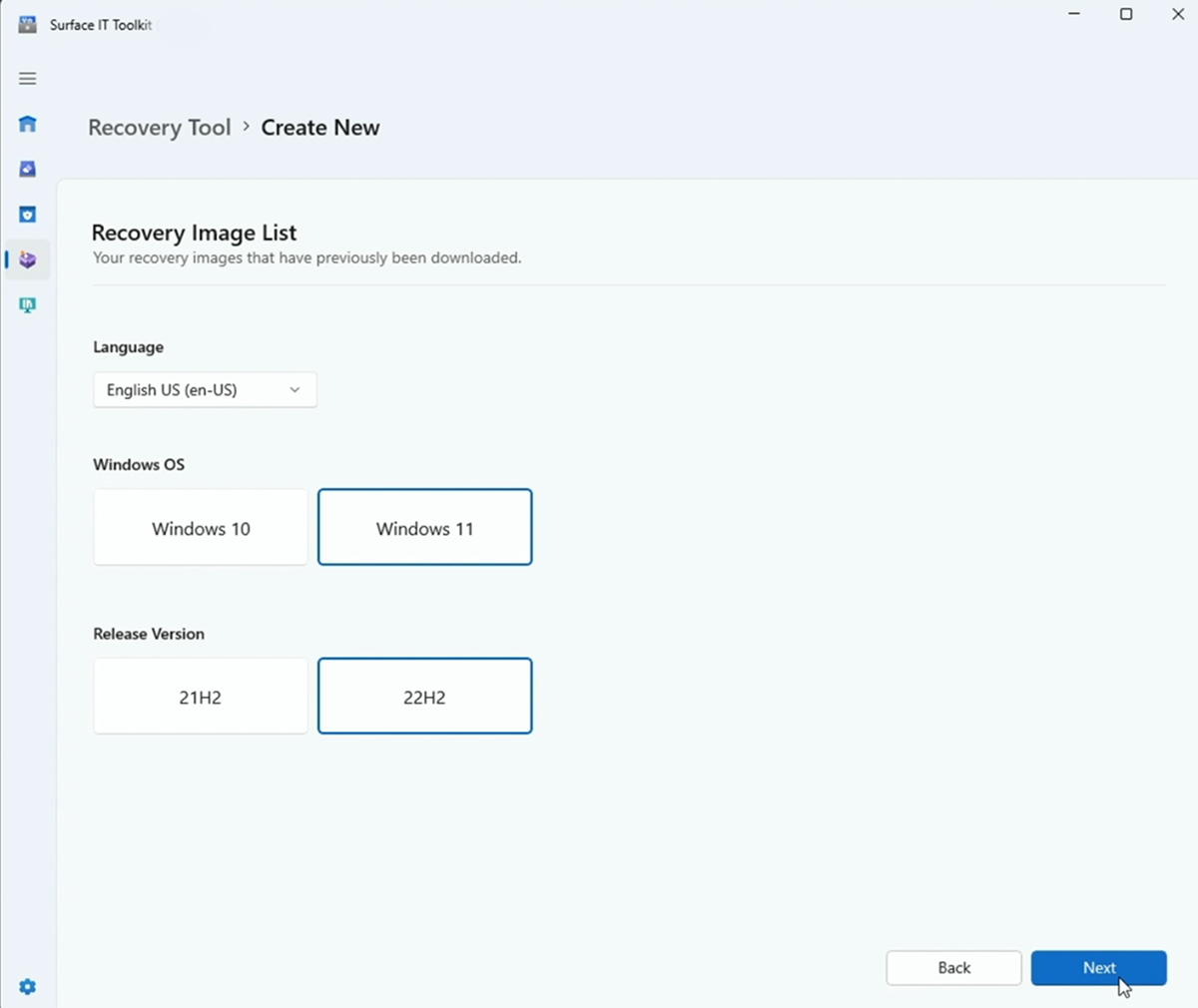The image size is (1198, 1008).
Task: Select the Windows 11 option
Action: pyautogui.click(x=424, y=527)
